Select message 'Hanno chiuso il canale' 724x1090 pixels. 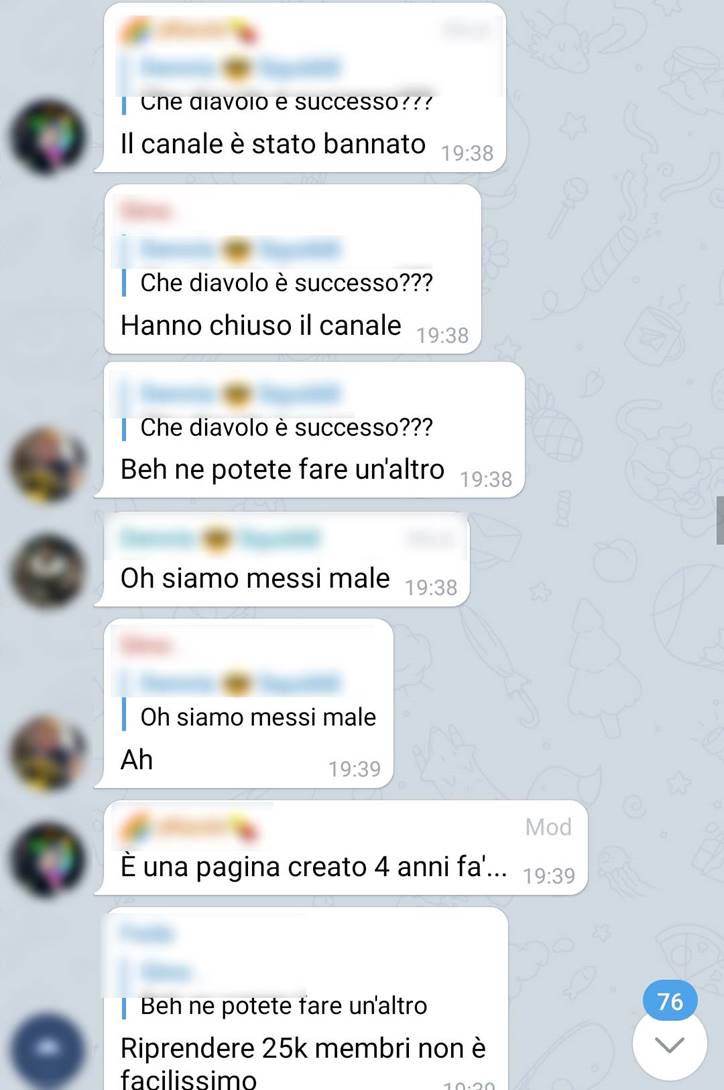pos(261,325)
